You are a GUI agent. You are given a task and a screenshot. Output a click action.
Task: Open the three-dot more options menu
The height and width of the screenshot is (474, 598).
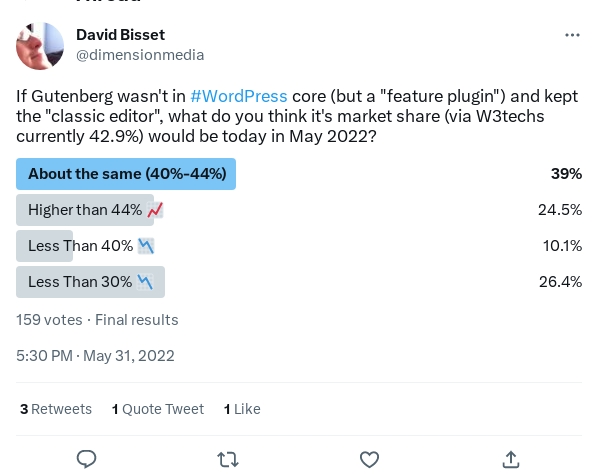572,35
